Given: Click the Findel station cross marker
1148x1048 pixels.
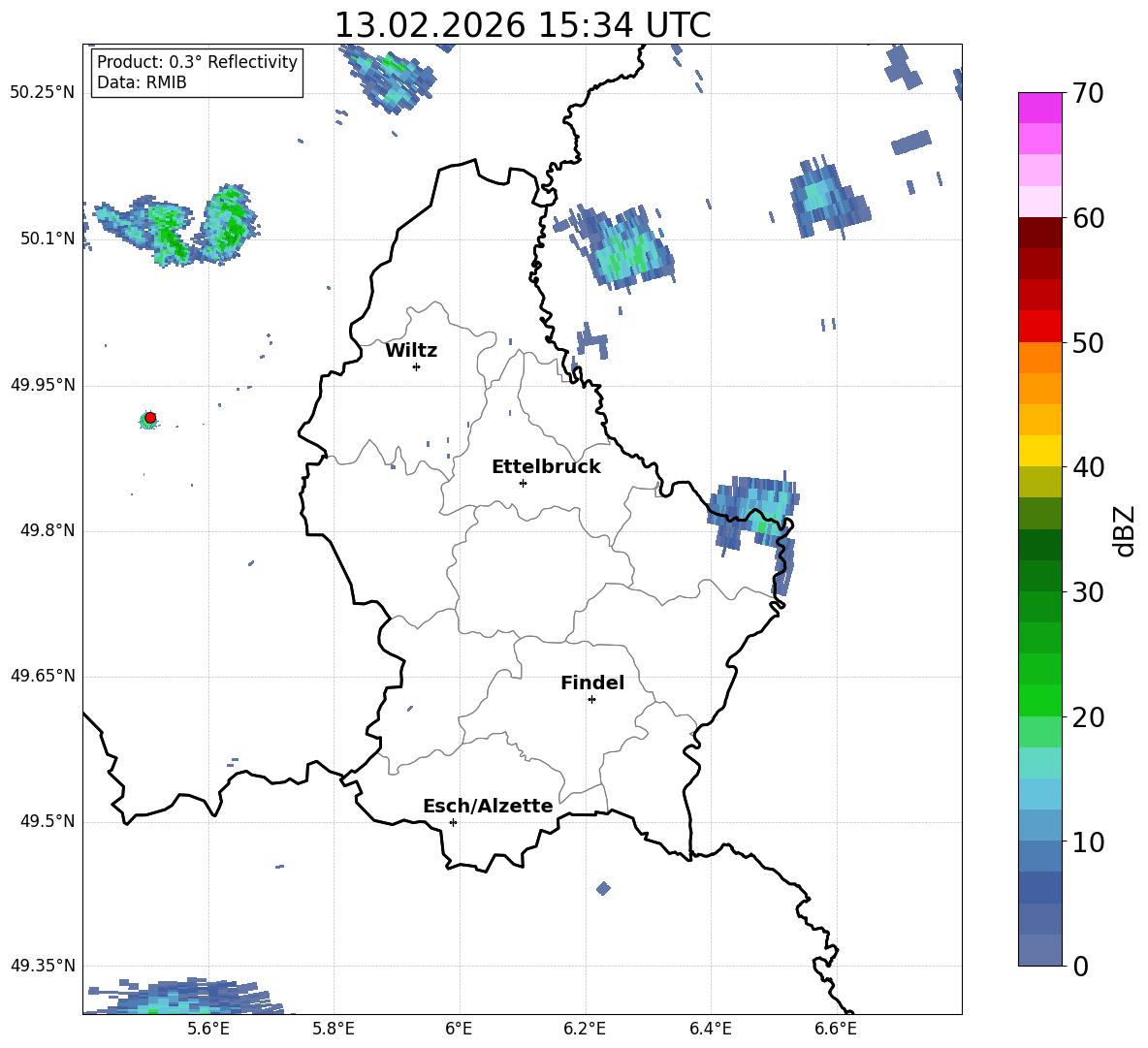Looking at the screenshot, I should [591, 700].
